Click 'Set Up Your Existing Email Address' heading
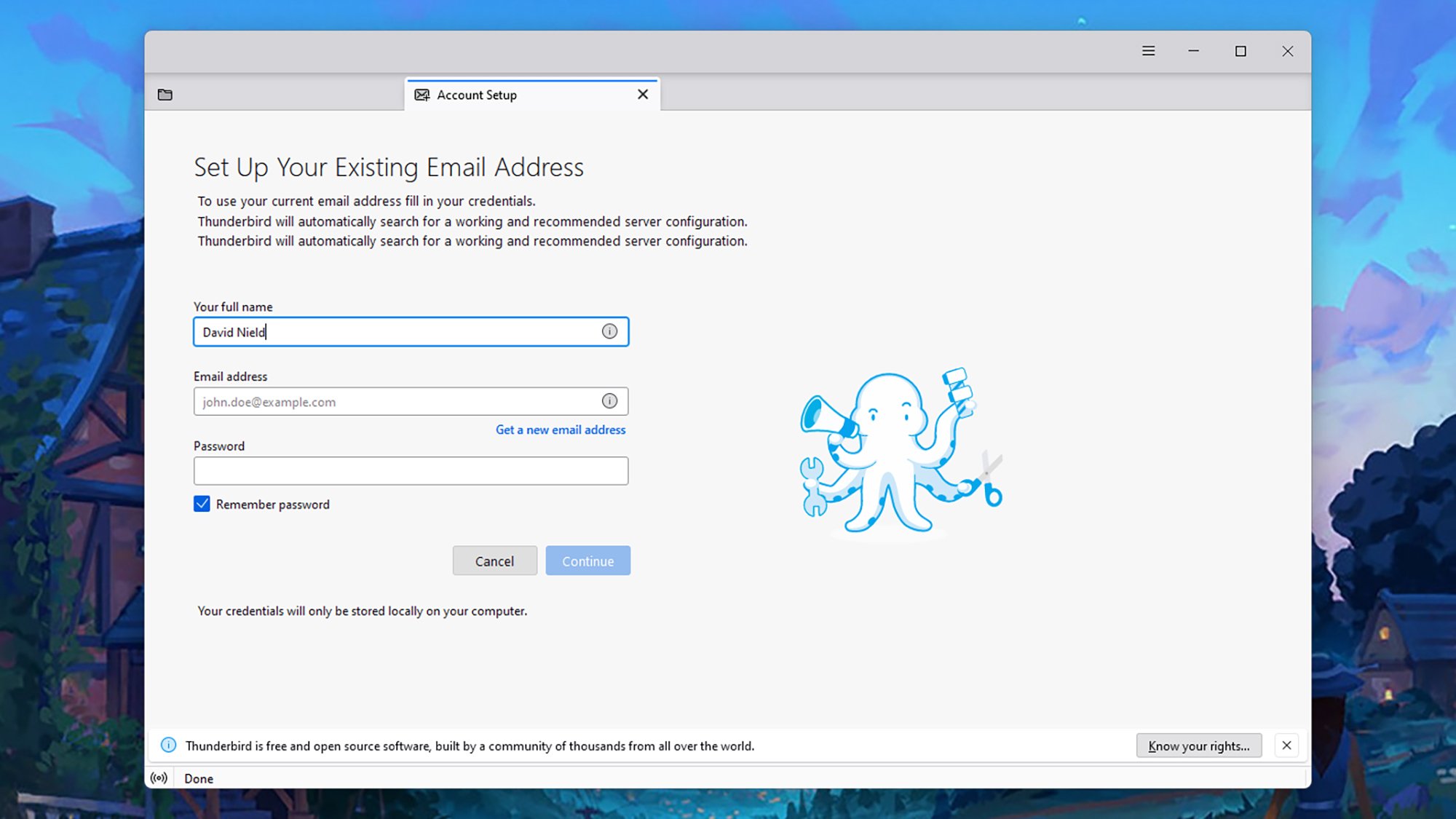The image size is (1456, 819). (x=389, y=167)
